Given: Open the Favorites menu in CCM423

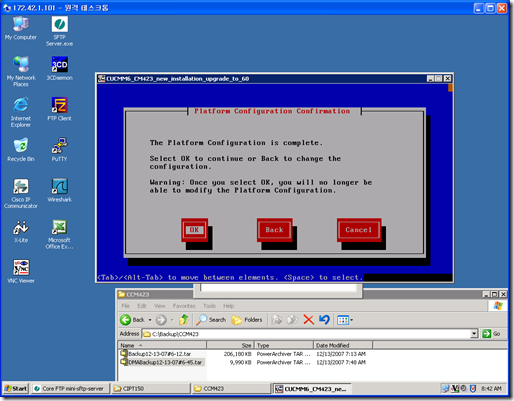Looking at the screenshot, I should pyautogui.click(x=184, y=306).
